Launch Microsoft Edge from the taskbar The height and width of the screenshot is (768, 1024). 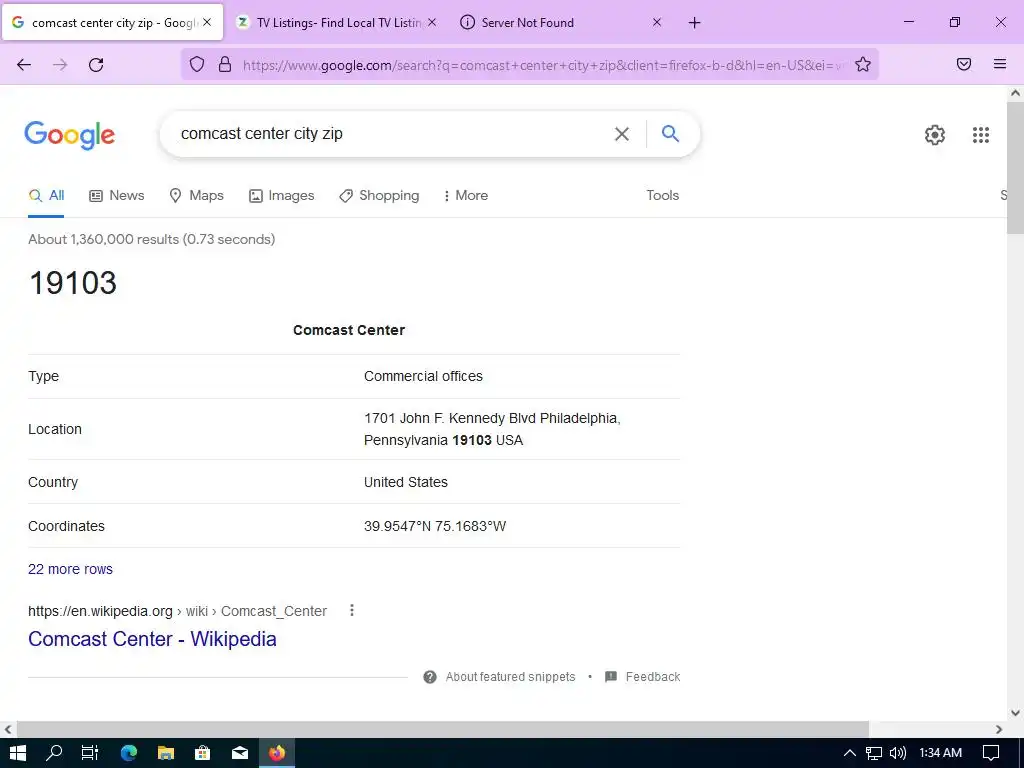129,753
